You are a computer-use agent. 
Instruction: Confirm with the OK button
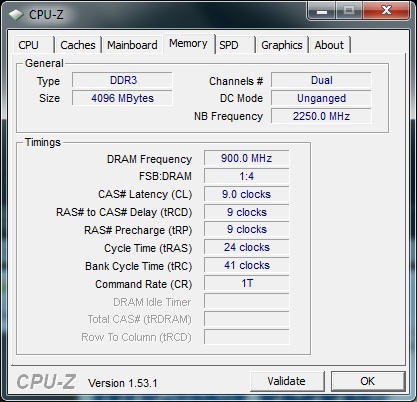(368, 381)
